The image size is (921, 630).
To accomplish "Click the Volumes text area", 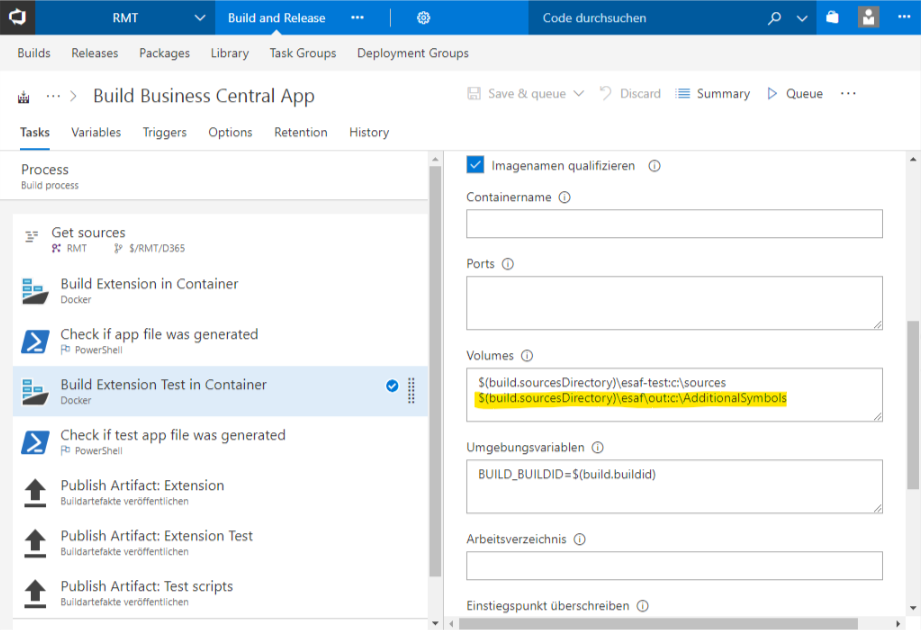I will coord(674,395).
